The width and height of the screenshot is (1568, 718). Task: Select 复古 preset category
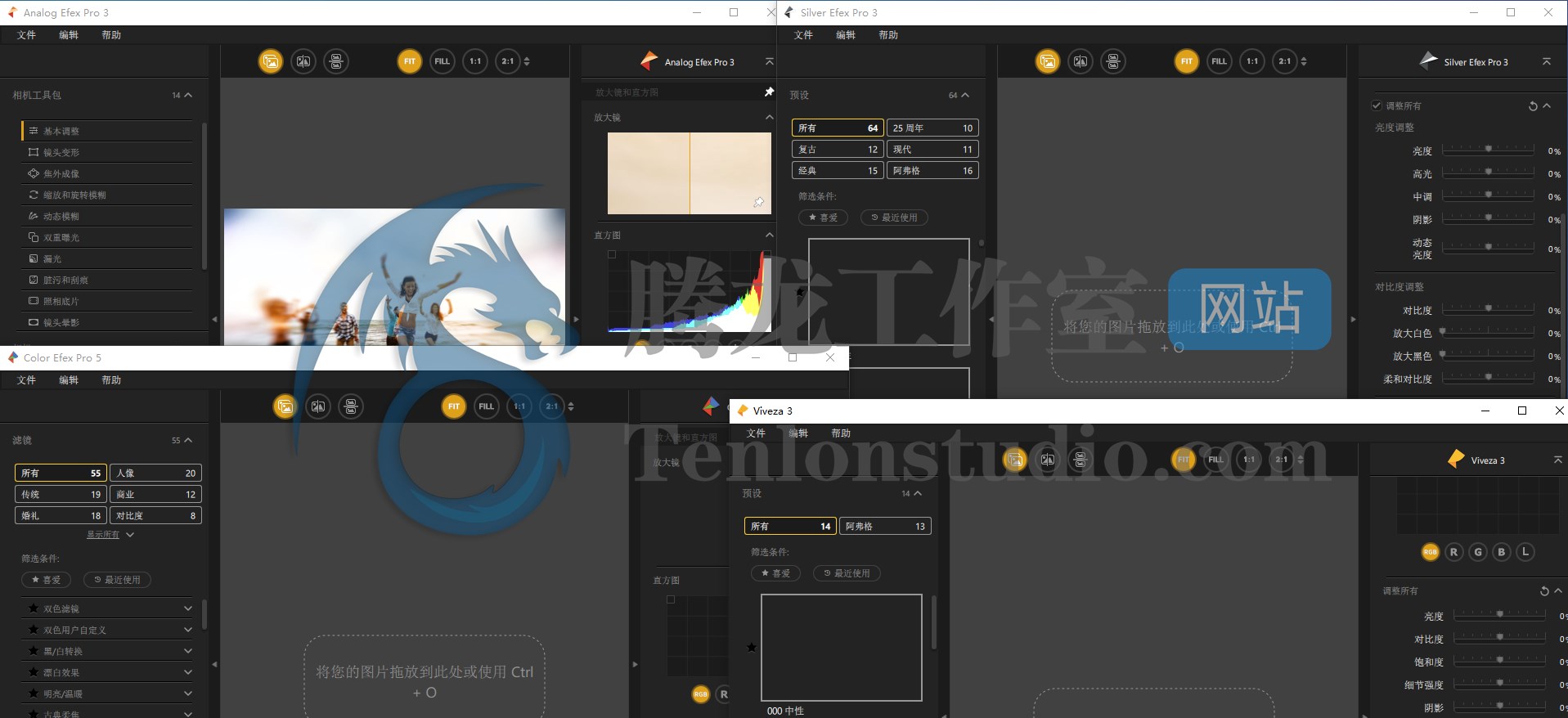click(x=838, y=150)
